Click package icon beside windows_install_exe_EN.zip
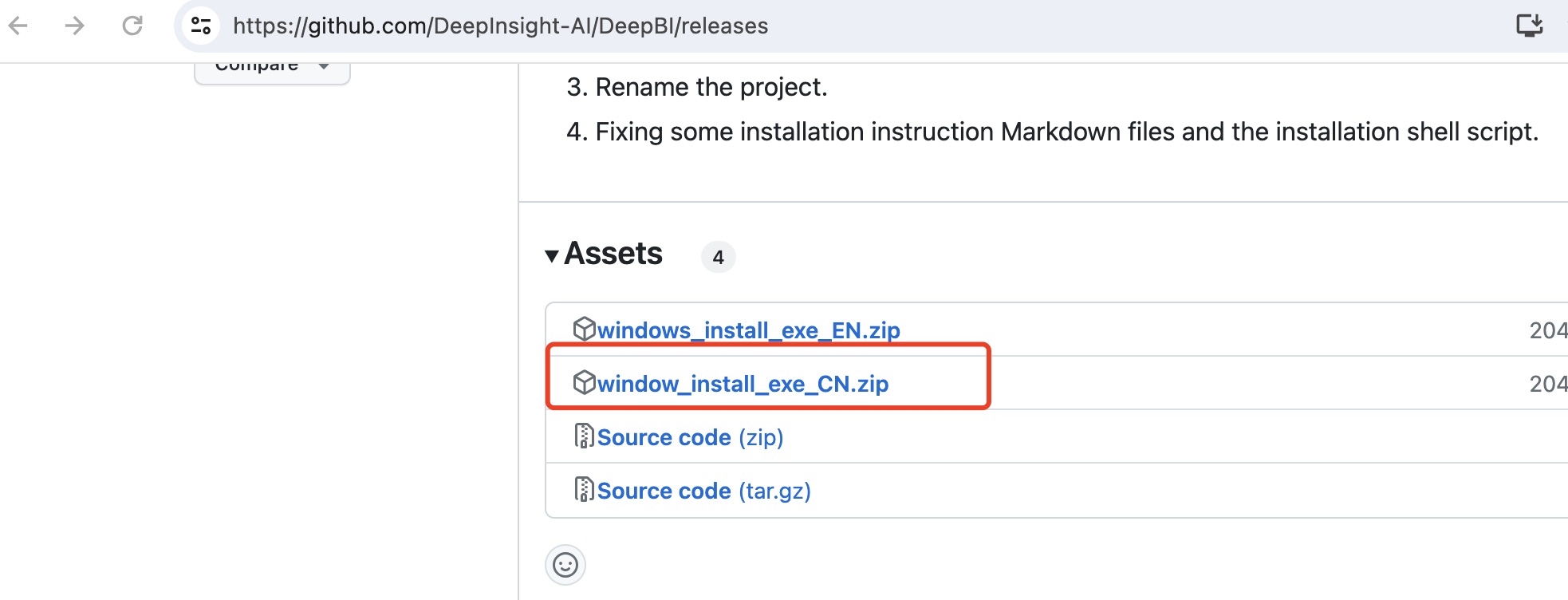 pyautogui.click(x=585, y=329)
